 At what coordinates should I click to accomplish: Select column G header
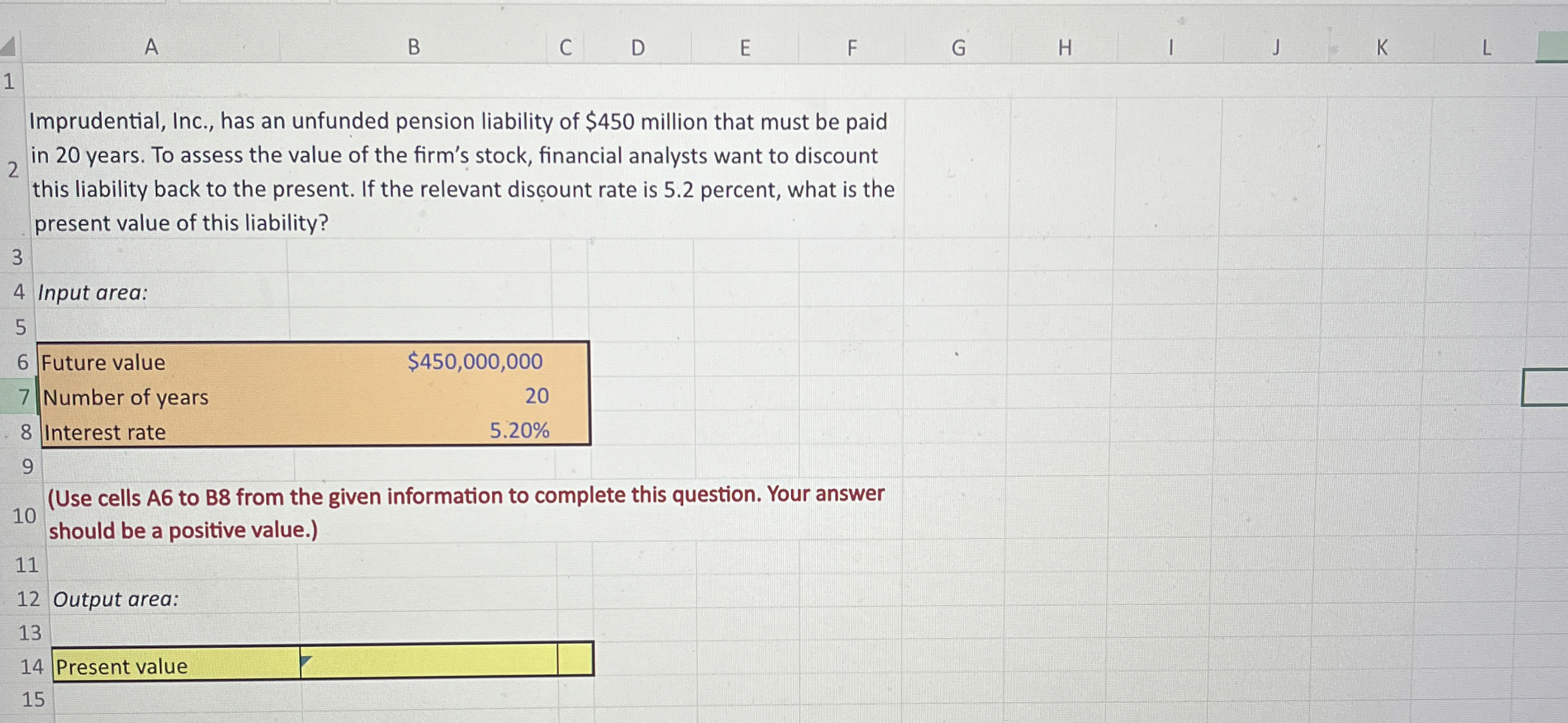pos(958,48)
